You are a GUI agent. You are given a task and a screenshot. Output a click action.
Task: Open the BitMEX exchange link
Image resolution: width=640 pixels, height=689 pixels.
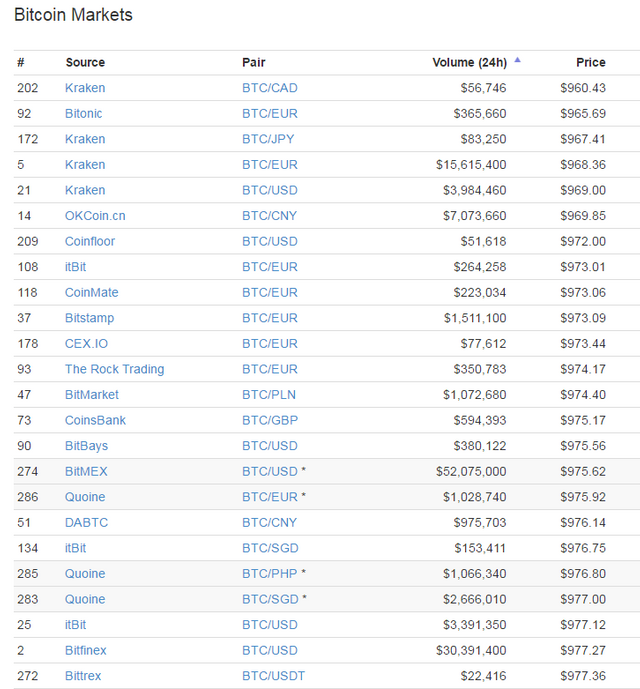click(86, 471)
